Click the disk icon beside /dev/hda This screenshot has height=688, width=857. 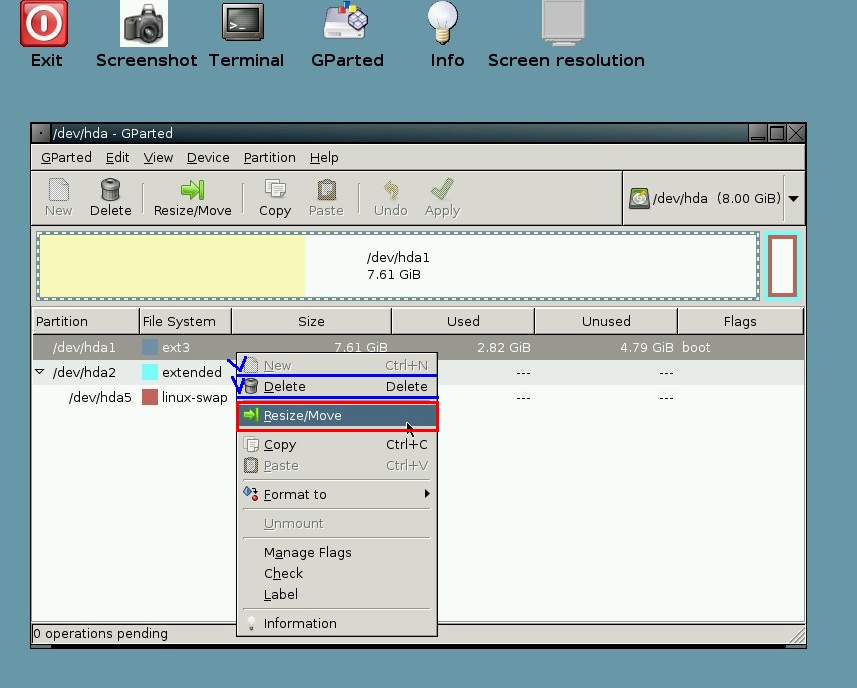pos(639,198)
